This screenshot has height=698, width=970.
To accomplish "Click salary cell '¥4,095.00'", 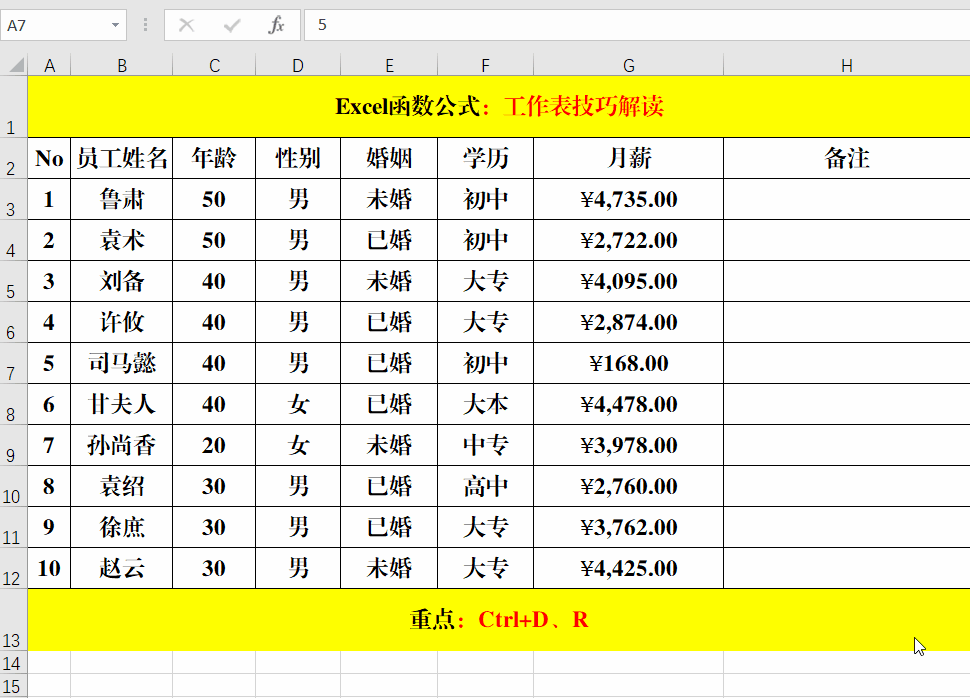I will click(629, 281).
